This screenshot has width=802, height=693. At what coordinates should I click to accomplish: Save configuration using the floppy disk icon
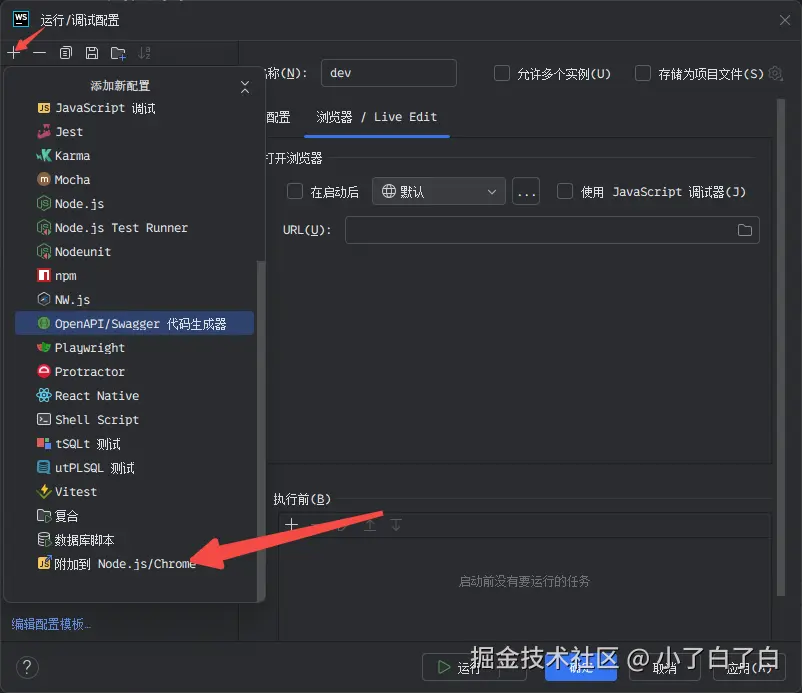pos(92,53)
